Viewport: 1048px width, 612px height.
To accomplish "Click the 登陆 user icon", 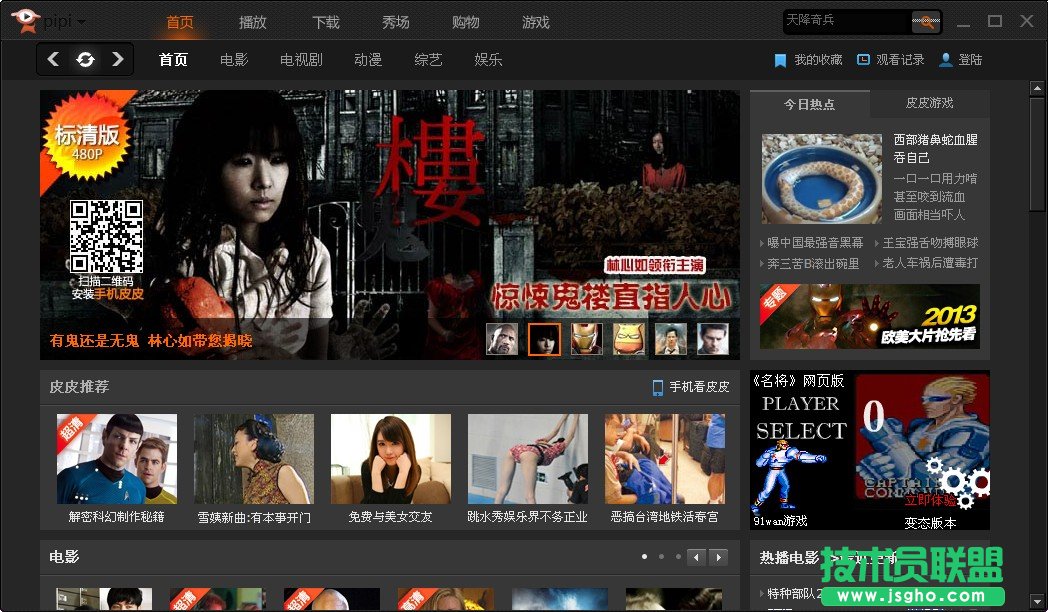I will [x=946, y=60].
